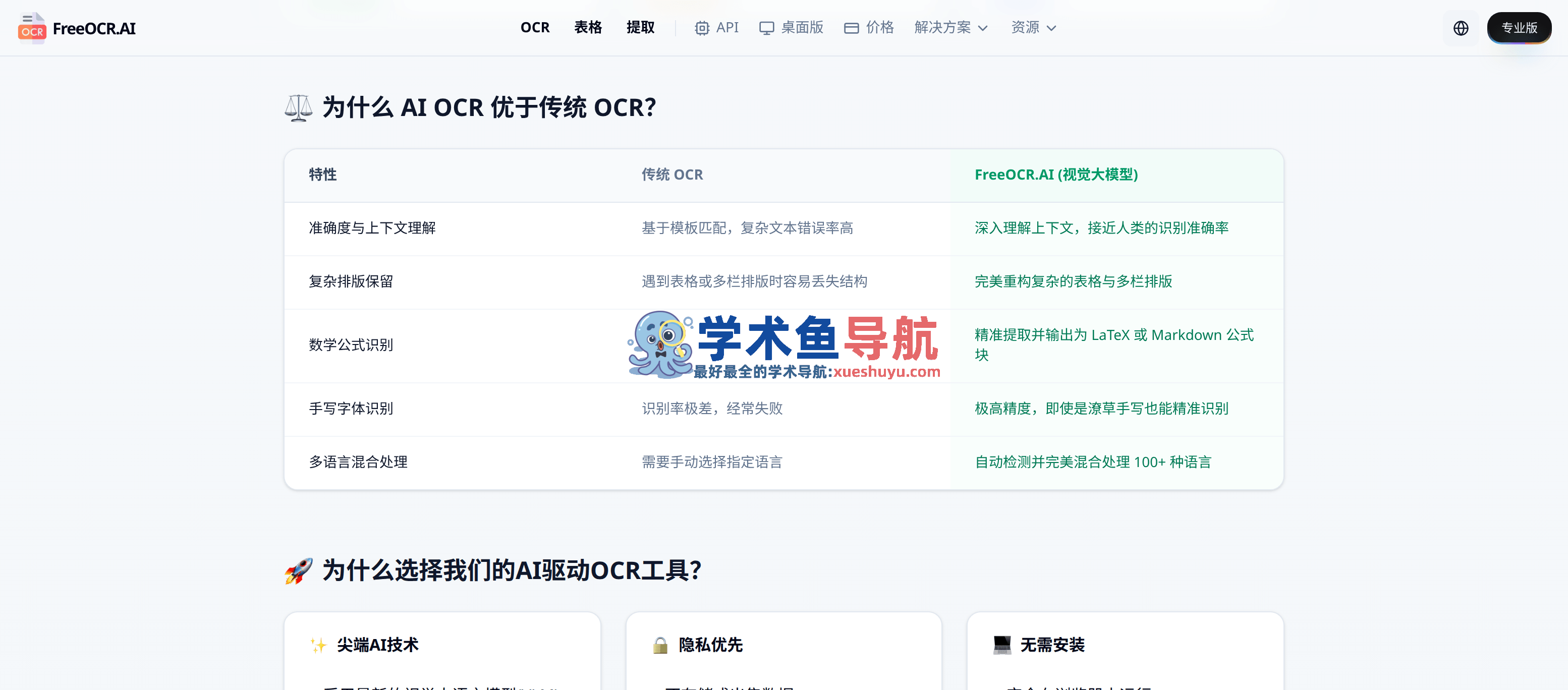The image size is (1568, 690).
Task: Select the 提取 navigation item
Action: tap(640, 27)
